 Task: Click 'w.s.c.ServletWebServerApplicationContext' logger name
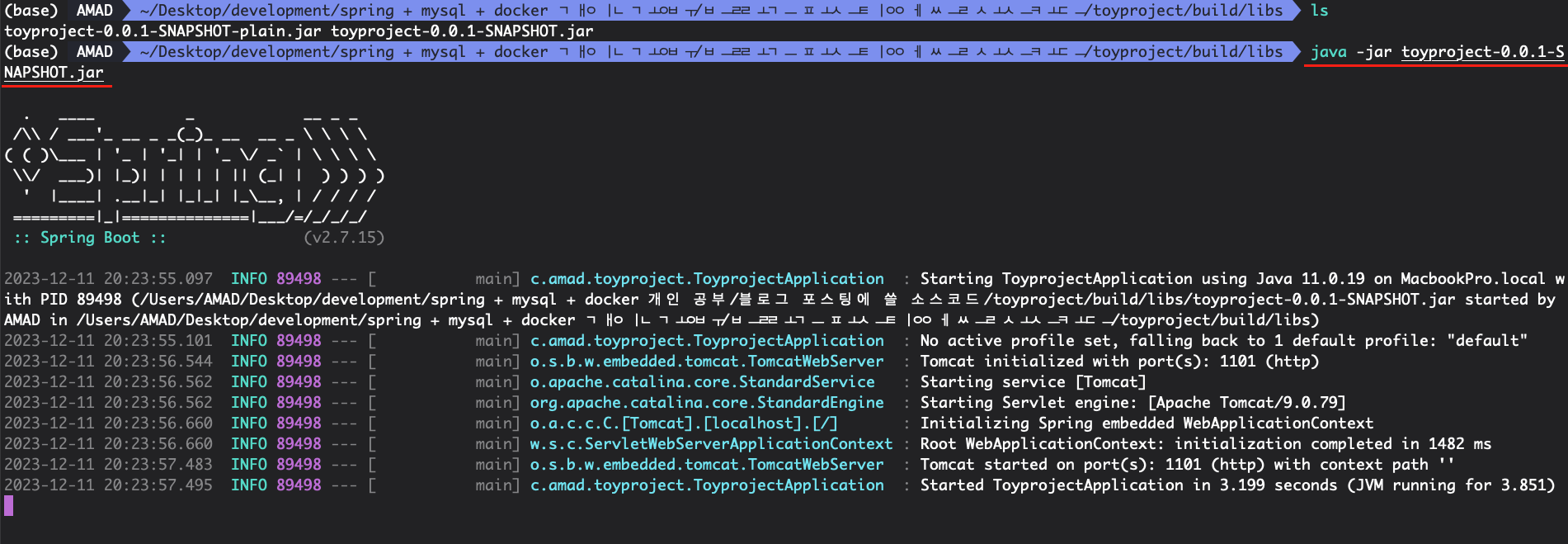pos(712,444)
